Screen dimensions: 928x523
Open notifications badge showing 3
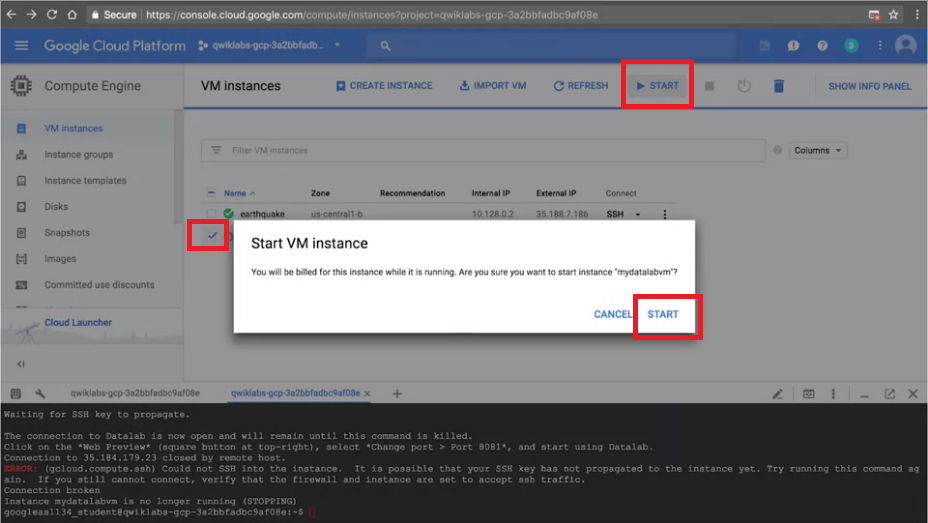point(851,46)
